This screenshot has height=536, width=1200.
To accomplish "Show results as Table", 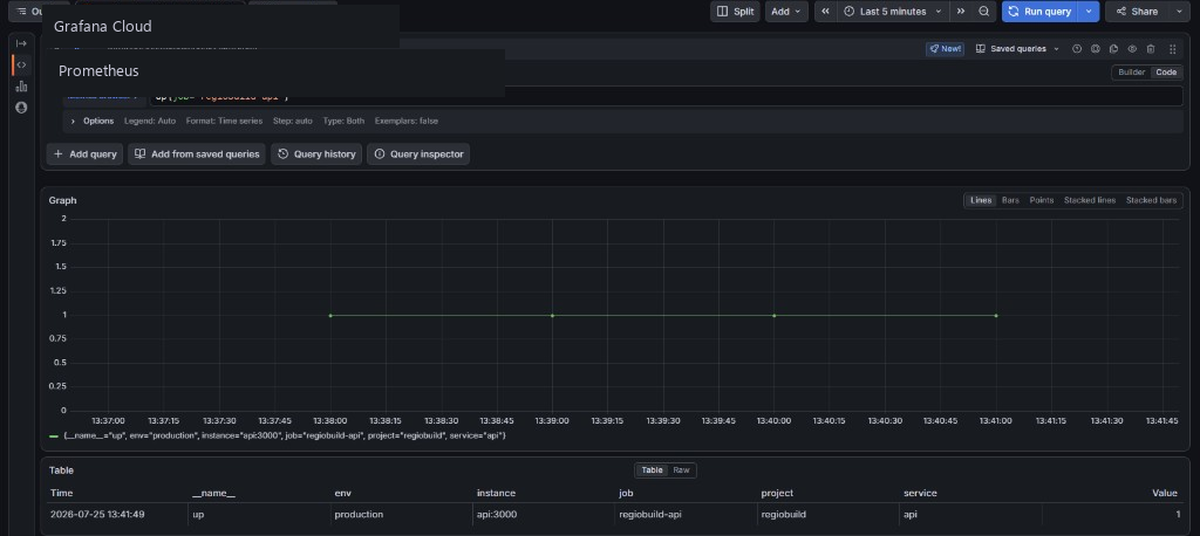I will (652, 470).
